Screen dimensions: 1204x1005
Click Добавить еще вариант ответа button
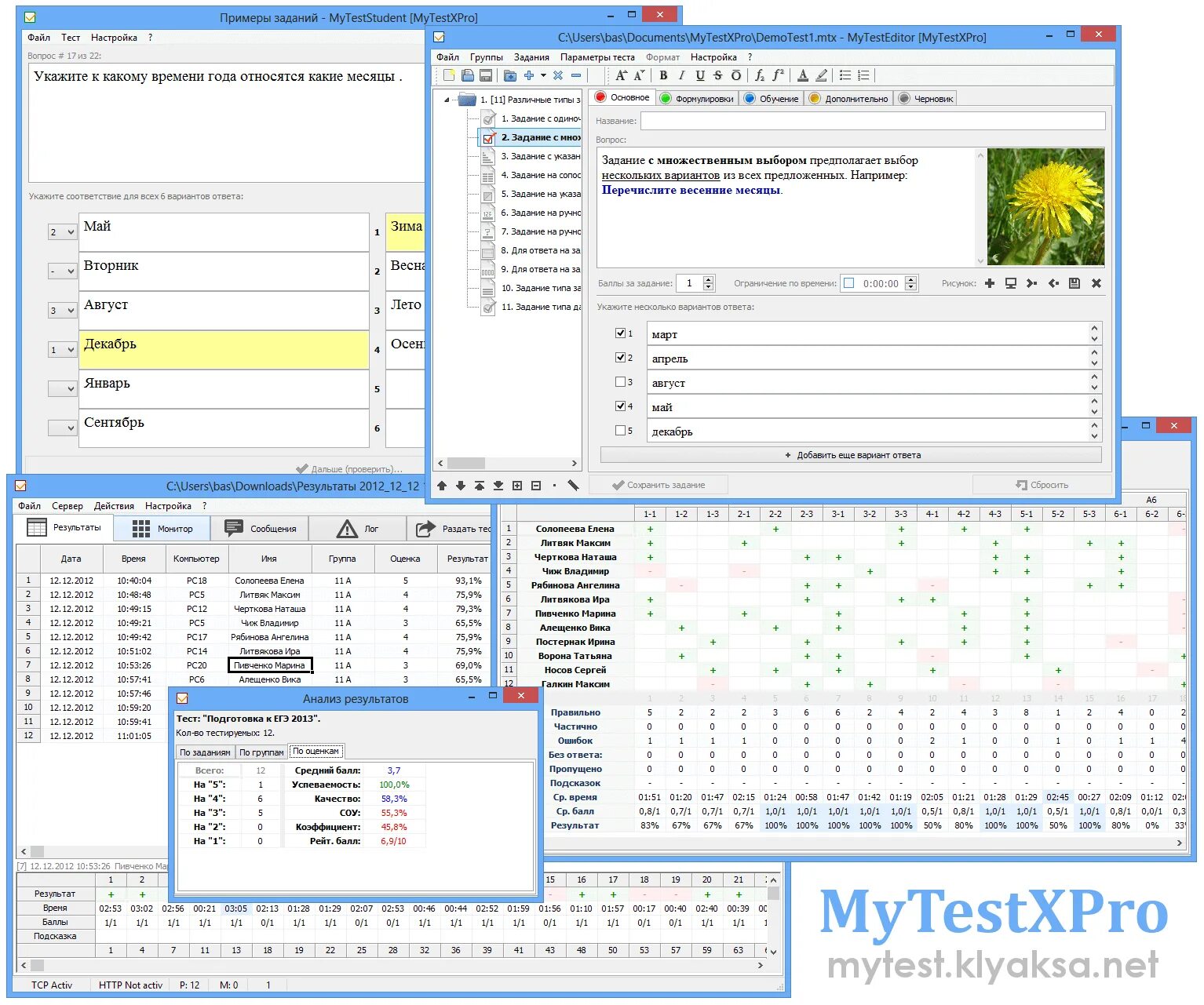pyautogui.click(x=851, y=455)
